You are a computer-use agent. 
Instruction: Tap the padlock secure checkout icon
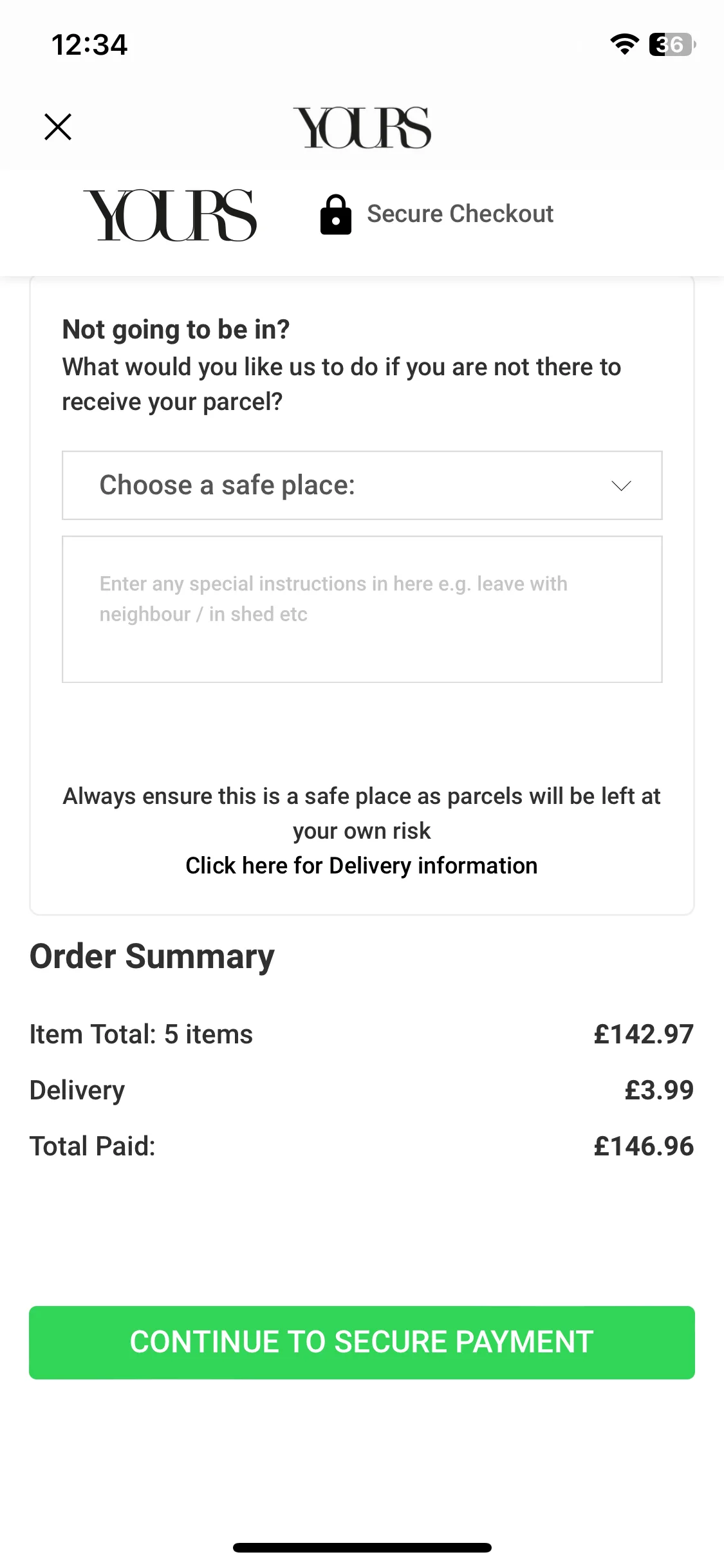(336, 214)
